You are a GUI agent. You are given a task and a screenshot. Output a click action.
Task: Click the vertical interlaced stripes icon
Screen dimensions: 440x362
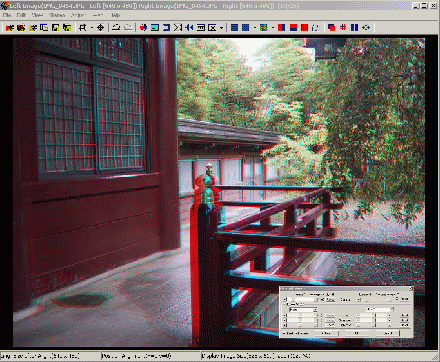(x=304, y=27)
